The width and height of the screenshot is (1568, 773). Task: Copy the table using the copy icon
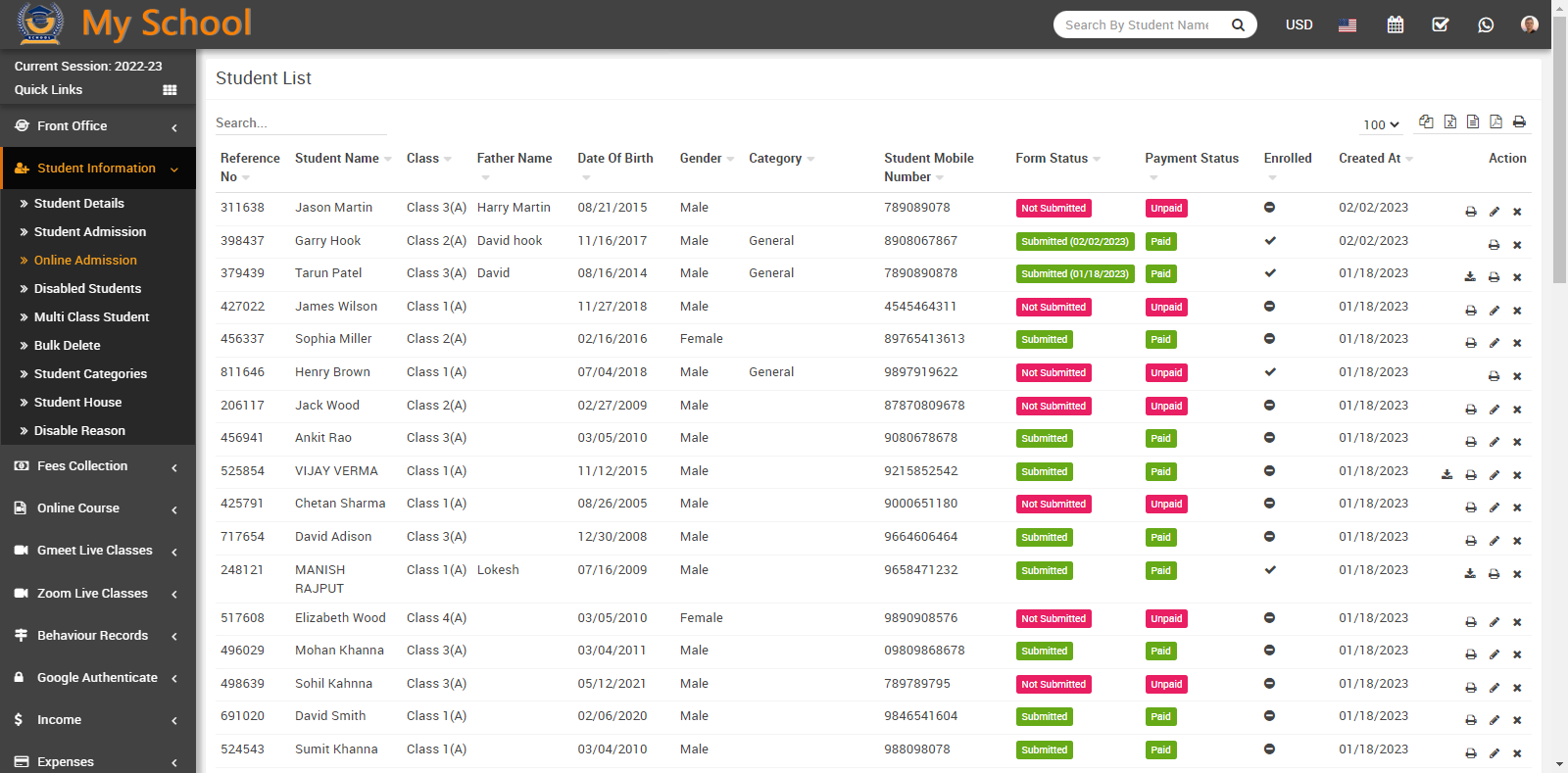1426,121
